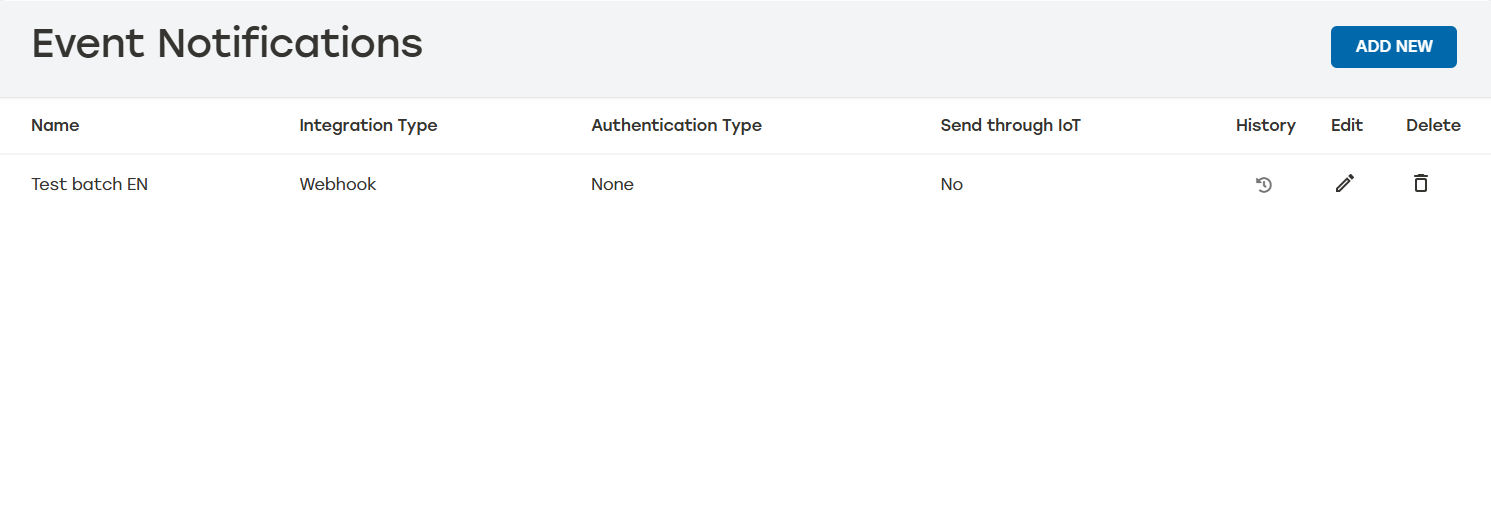Screen dimensions: 1491x530
Task: Delete Test batch EN using trash icon
Action: (1420, 183)
